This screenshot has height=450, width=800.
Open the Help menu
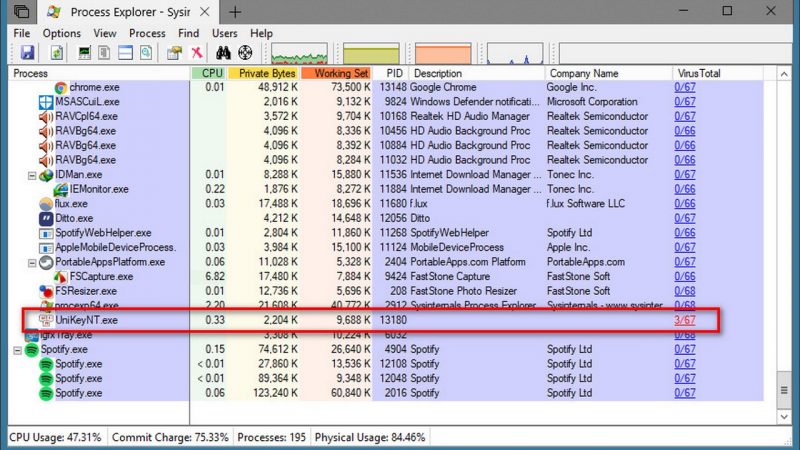[261, 33]
